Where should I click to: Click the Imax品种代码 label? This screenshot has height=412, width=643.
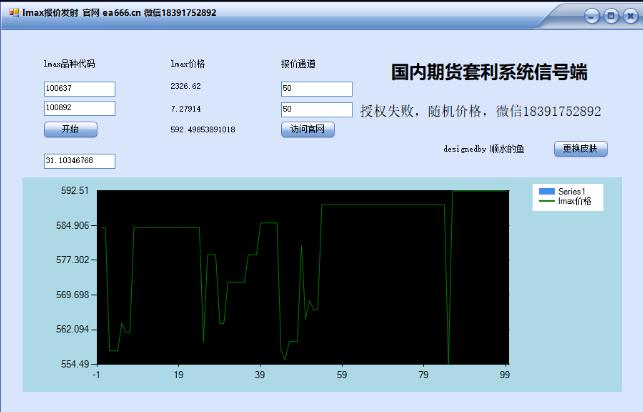pyautogui.click(x=69, y=64)
